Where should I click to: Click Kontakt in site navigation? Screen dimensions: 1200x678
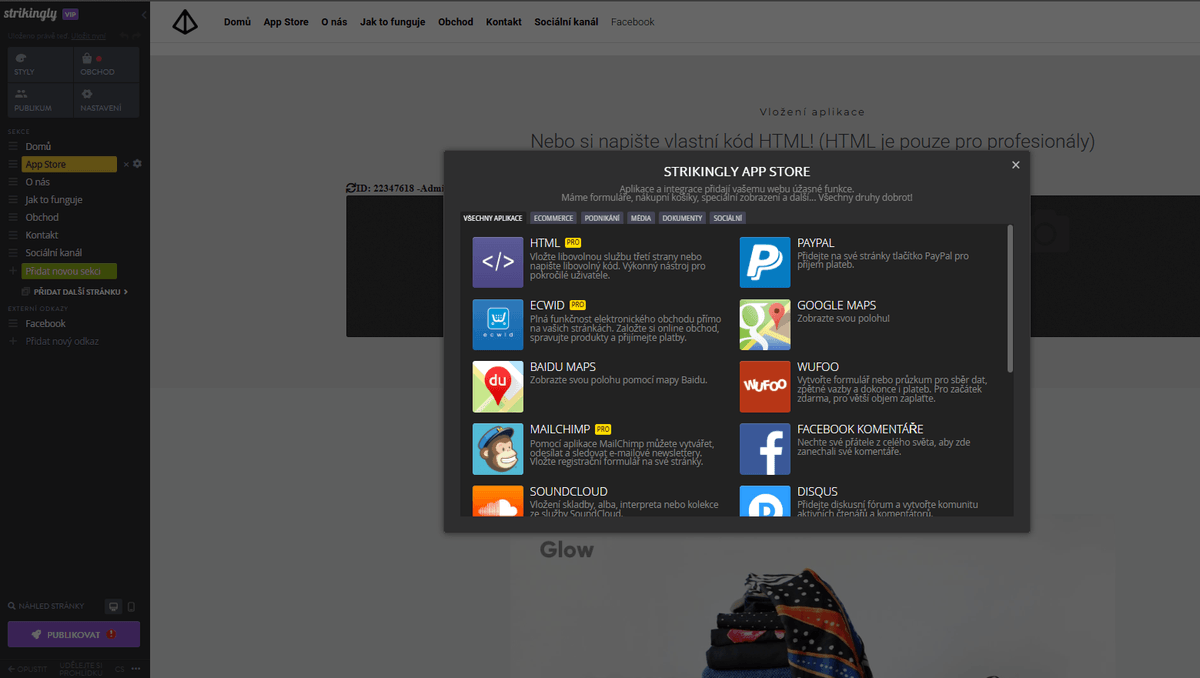click(504, 21)
